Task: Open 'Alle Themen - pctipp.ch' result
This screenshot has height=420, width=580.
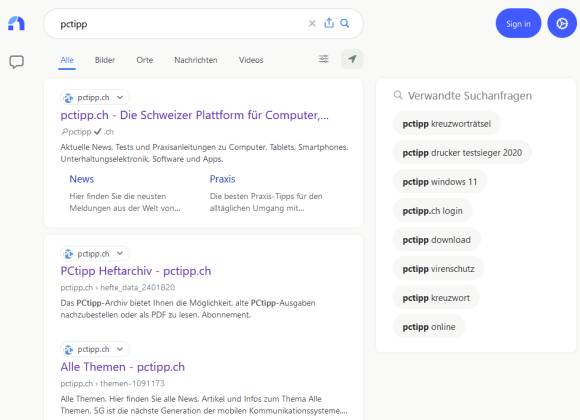Action: click(122, 367)
